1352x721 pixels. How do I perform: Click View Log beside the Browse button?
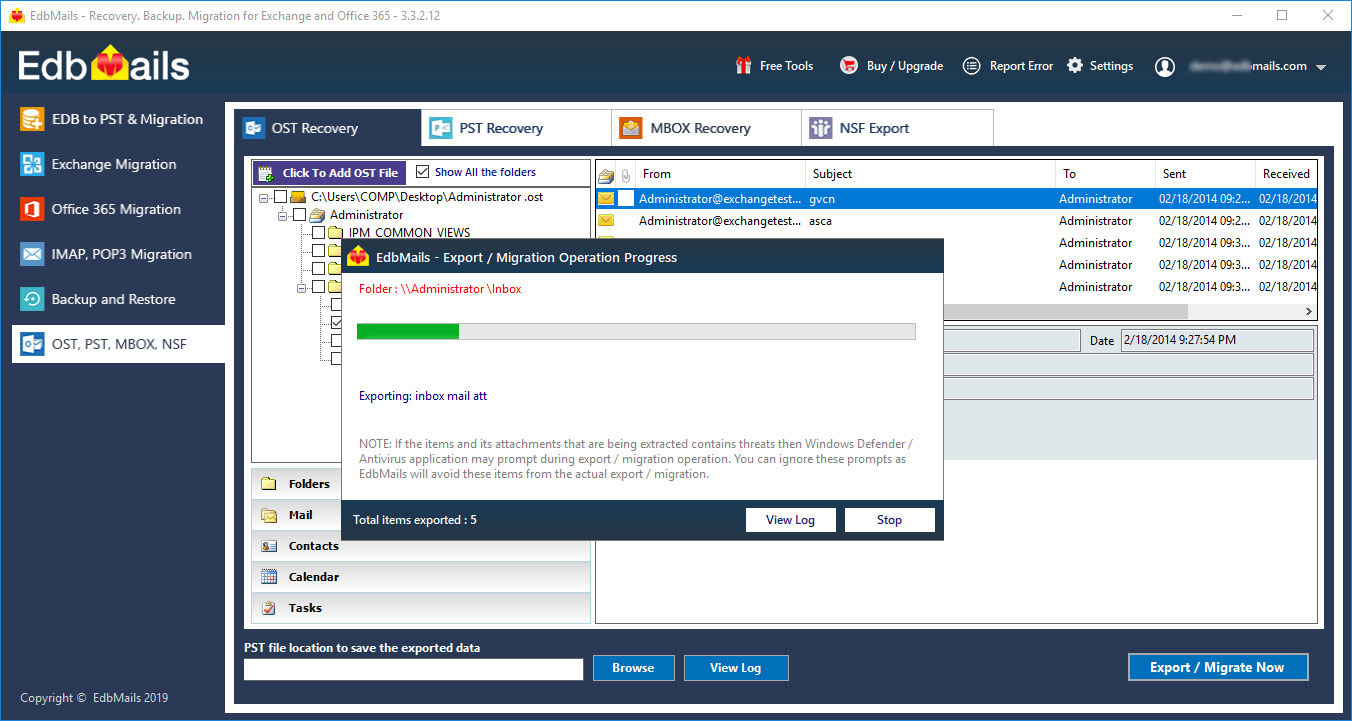click(x=736, y=668)
